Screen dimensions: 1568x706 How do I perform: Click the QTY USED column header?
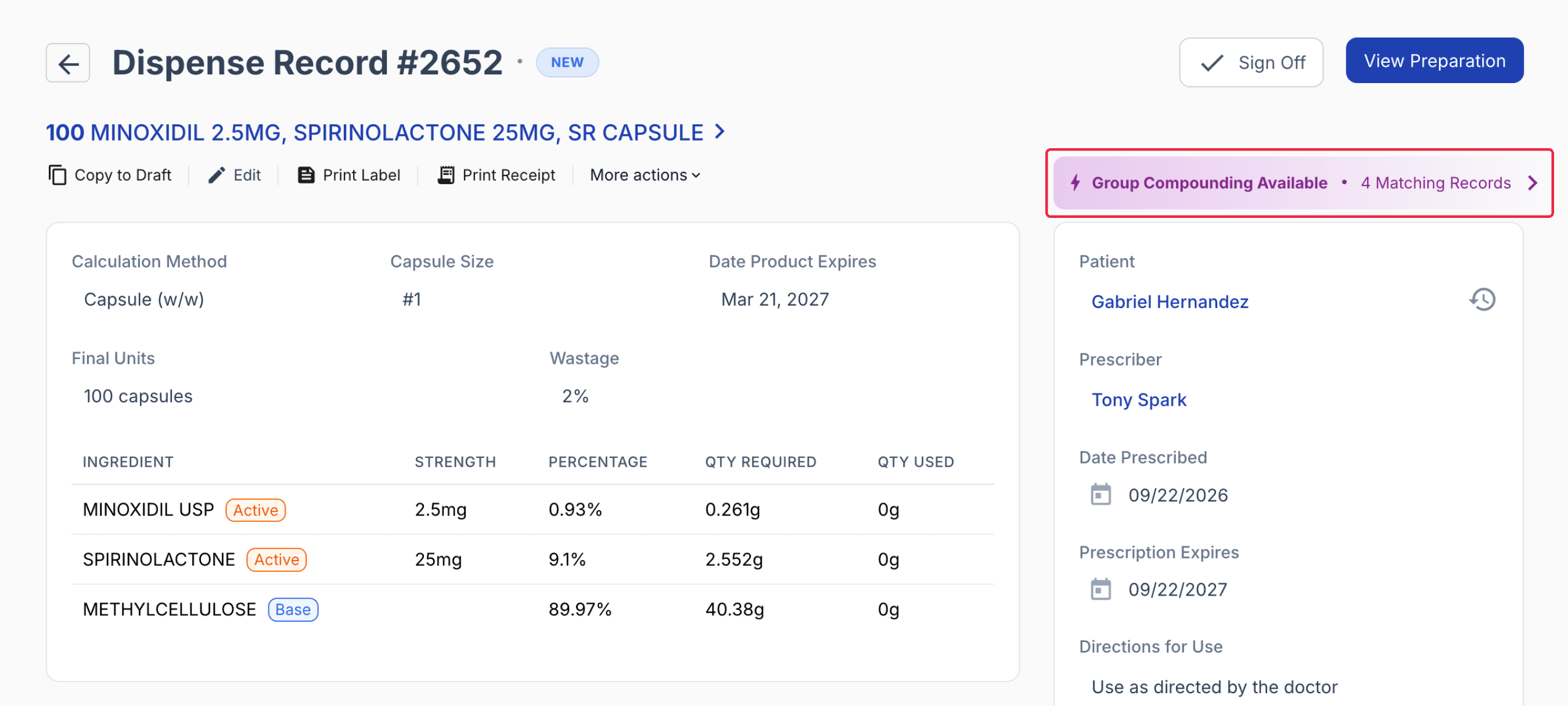[x=915, y=462]
